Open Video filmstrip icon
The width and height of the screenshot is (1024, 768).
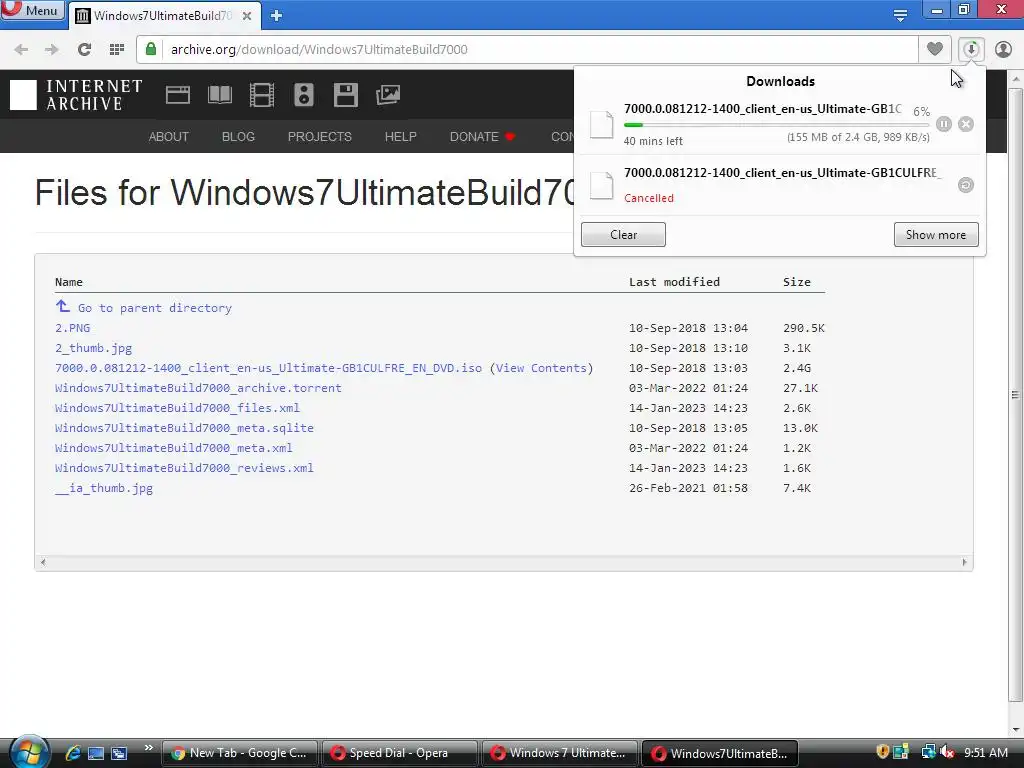262,95
